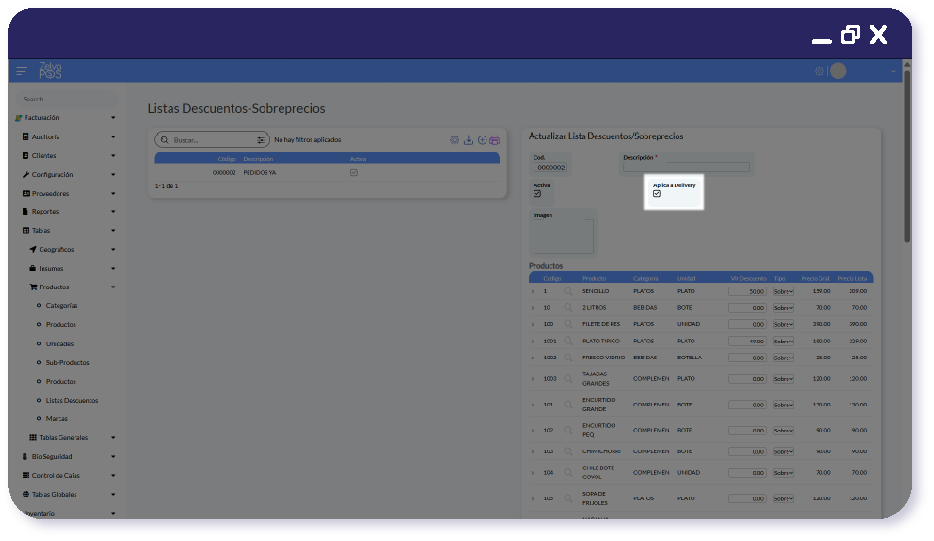The image size is (934, 541).
Task: Click the filter sliders icon in Buscar field
Action: [260, 140]
